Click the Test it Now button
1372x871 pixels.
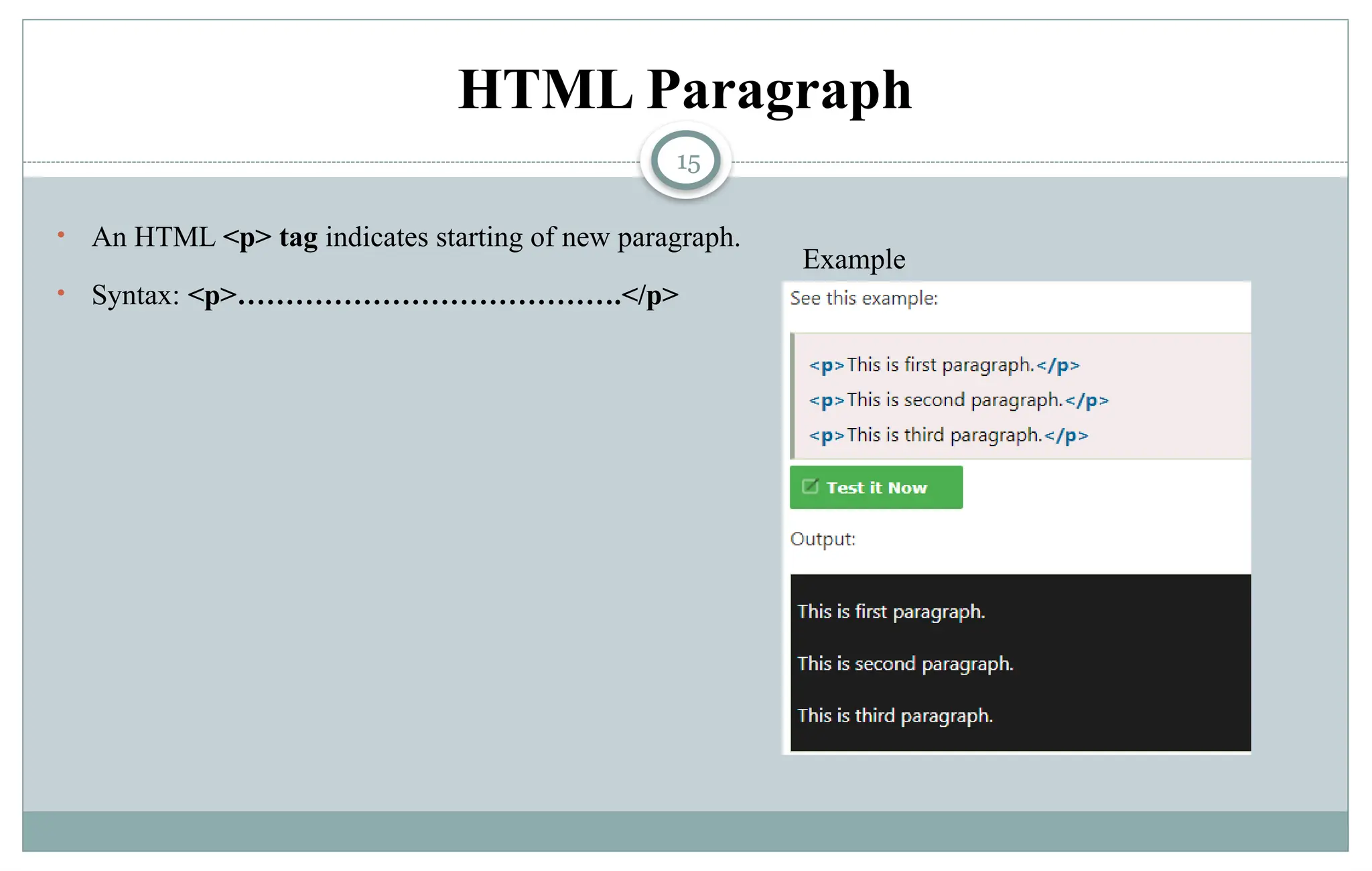[x=876, y=487]
